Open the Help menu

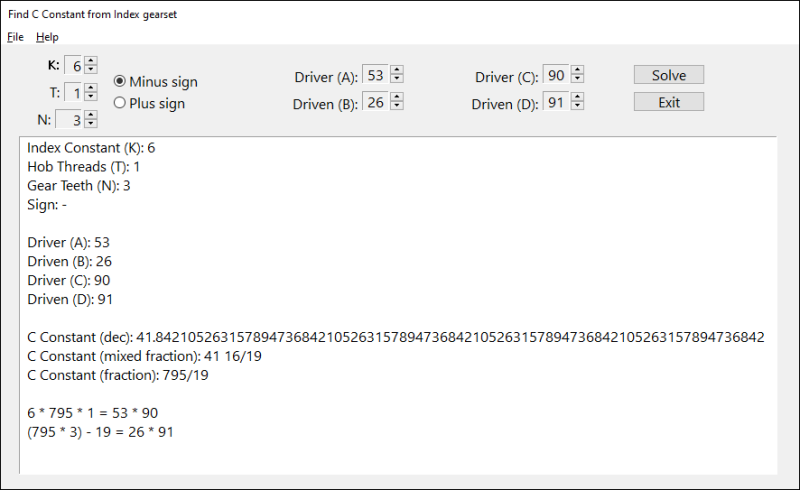pos(47,37)
